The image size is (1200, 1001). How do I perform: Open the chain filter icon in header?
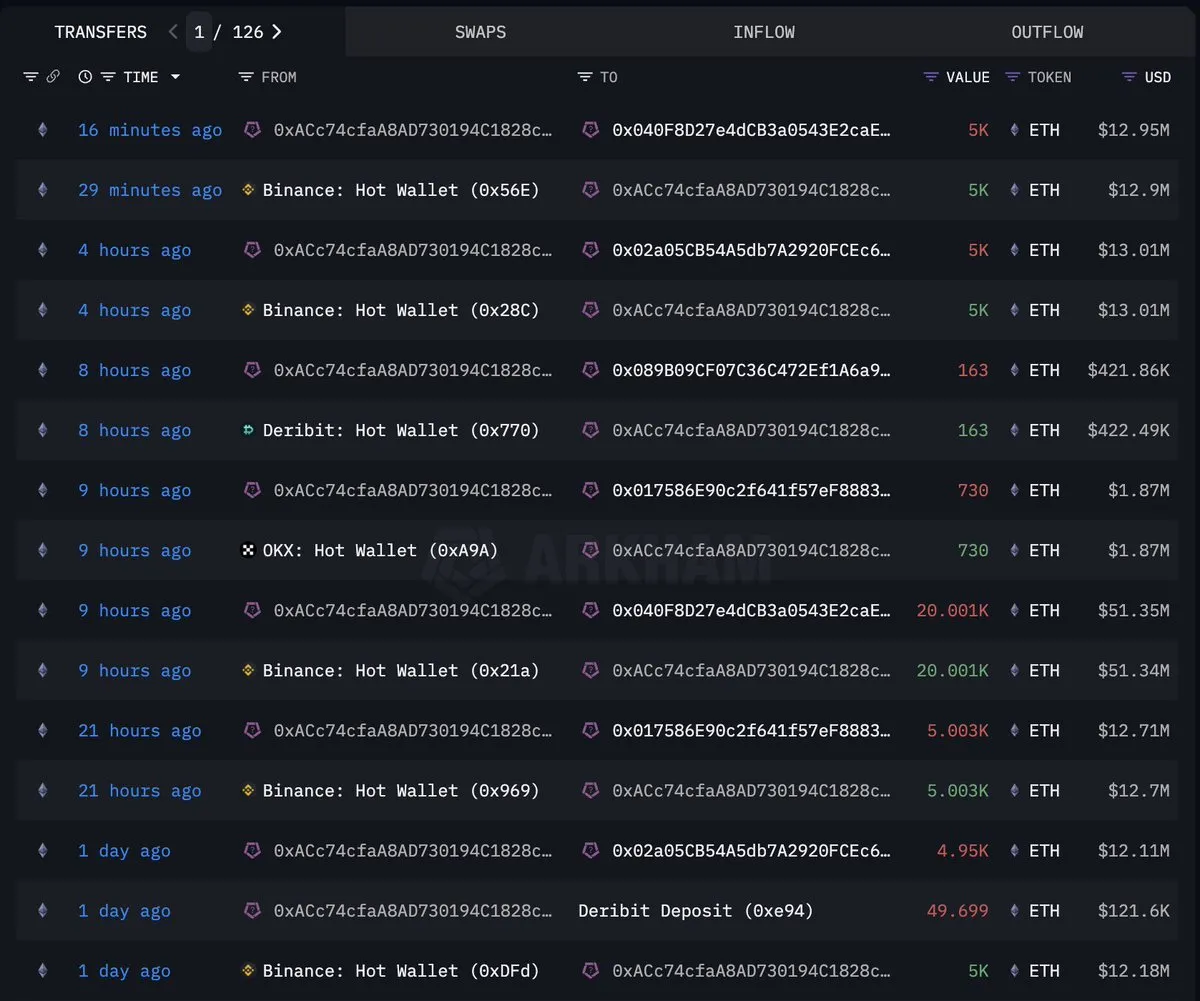[x=31, y=77]
